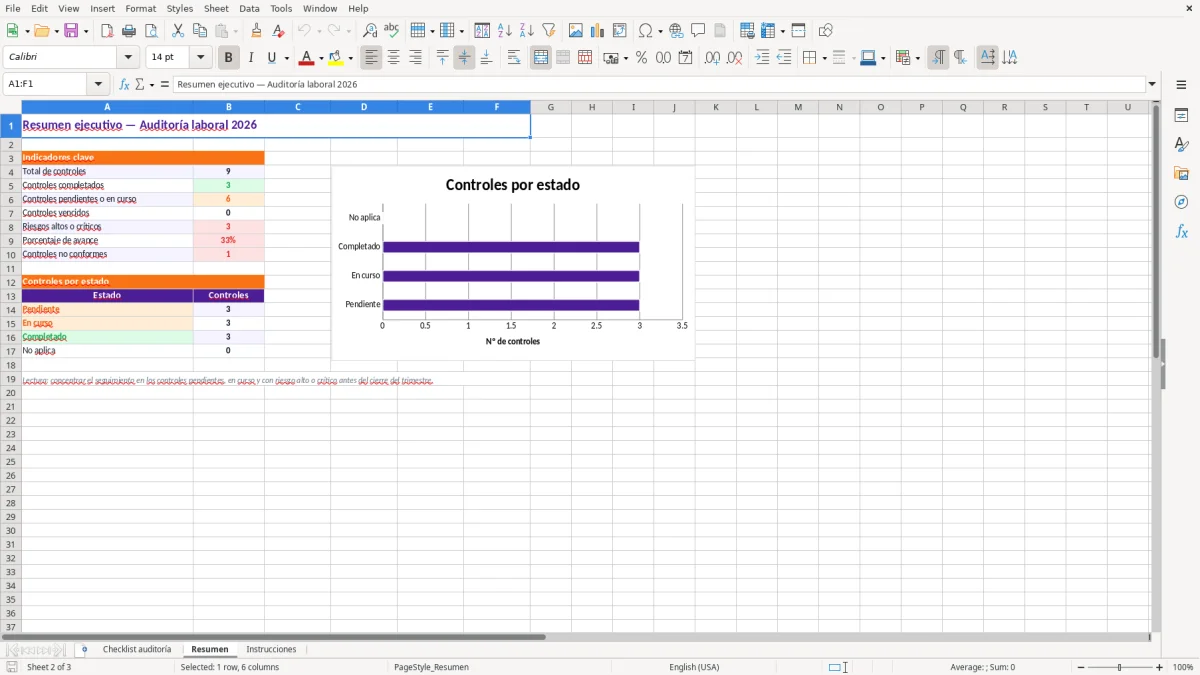Viewport: 1200px width, 675px height.
Task: Toggle Center Vertically alignment
Action: pyautogui.click(x=464, y=58)
